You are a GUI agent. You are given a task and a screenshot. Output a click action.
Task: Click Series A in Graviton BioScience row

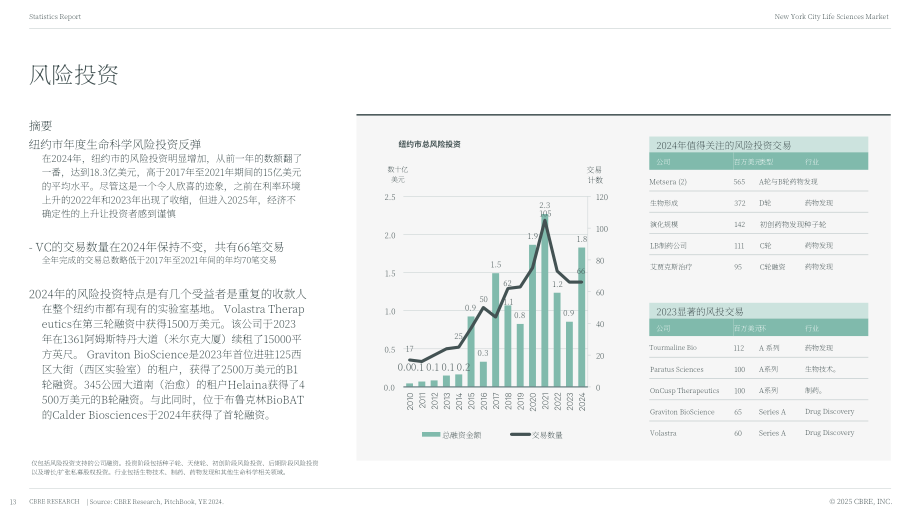pos(772,412)
